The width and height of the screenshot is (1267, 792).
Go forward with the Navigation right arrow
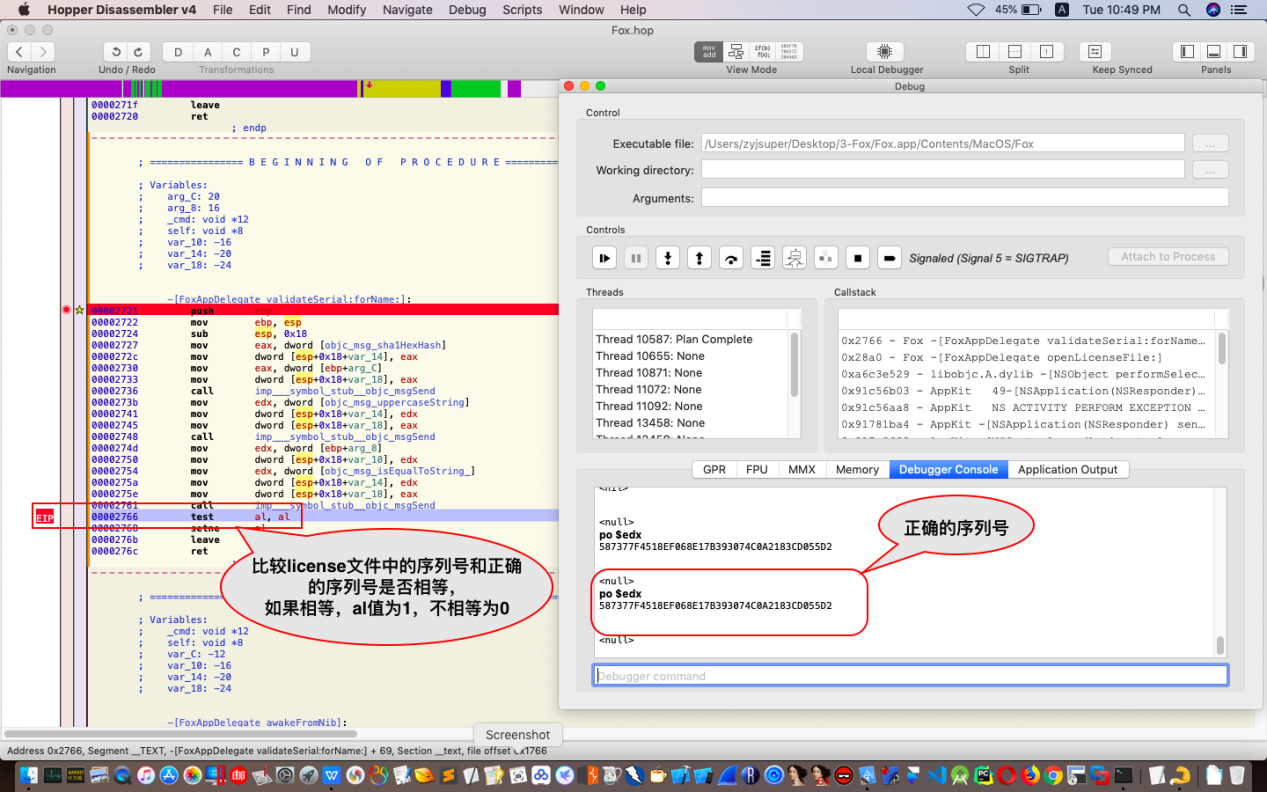point(43,52)
